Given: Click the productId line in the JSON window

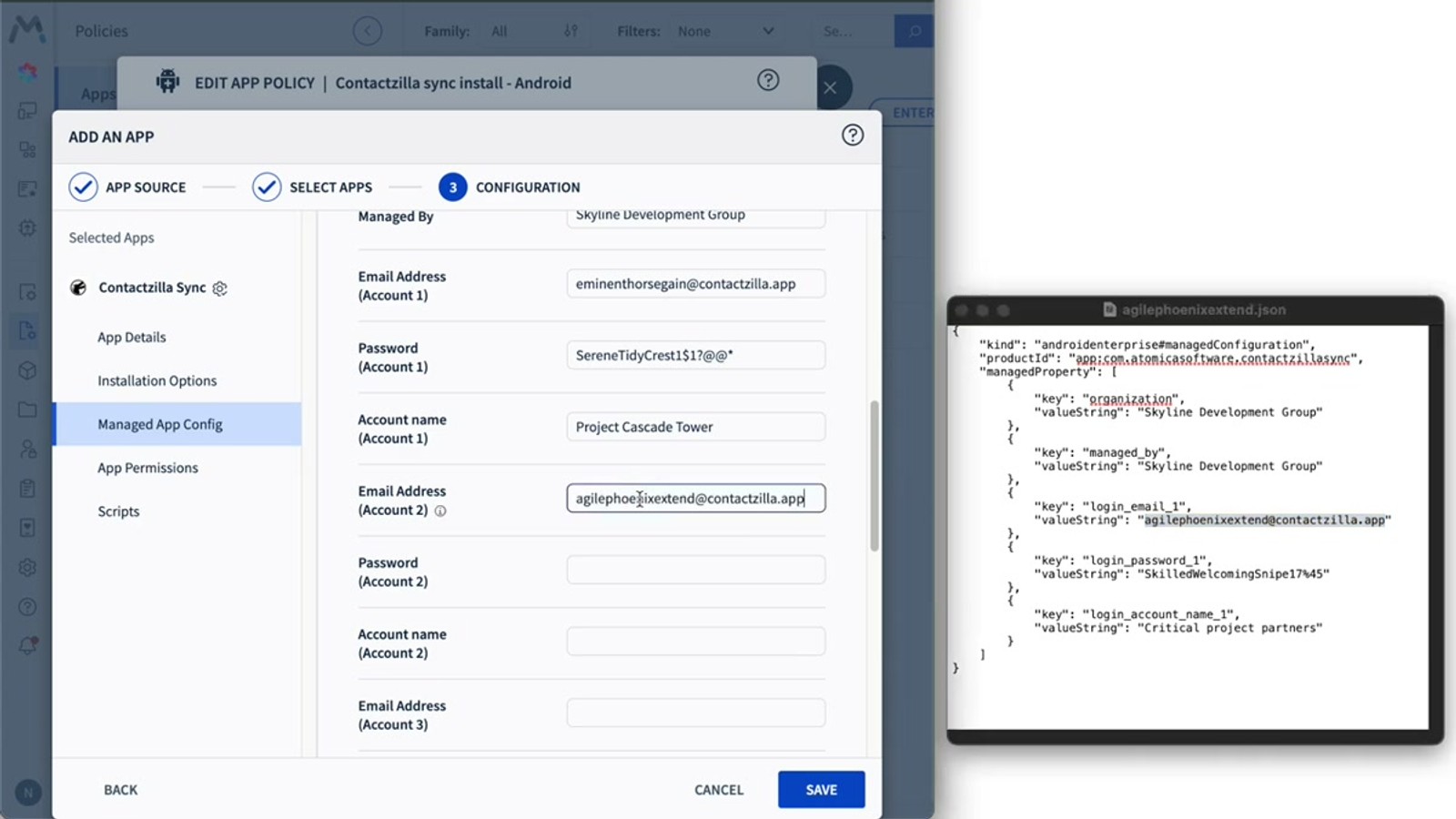Looking at the screenshot, I should 1171,359.
